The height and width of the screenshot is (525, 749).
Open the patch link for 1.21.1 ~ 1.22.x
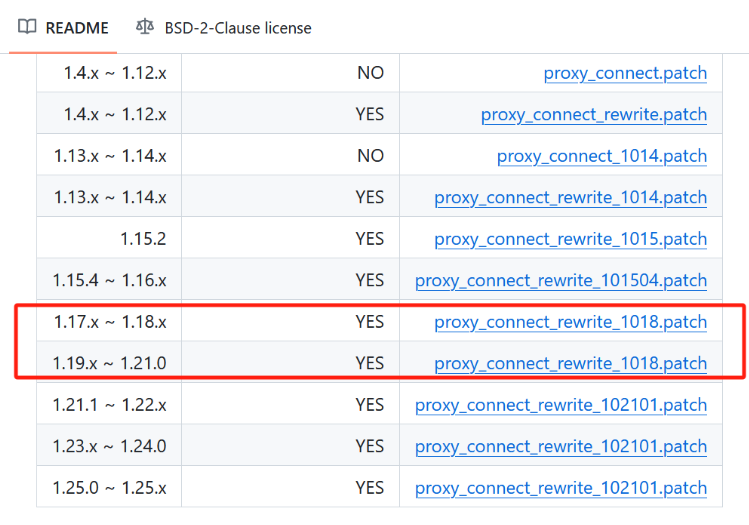point(561,405)
